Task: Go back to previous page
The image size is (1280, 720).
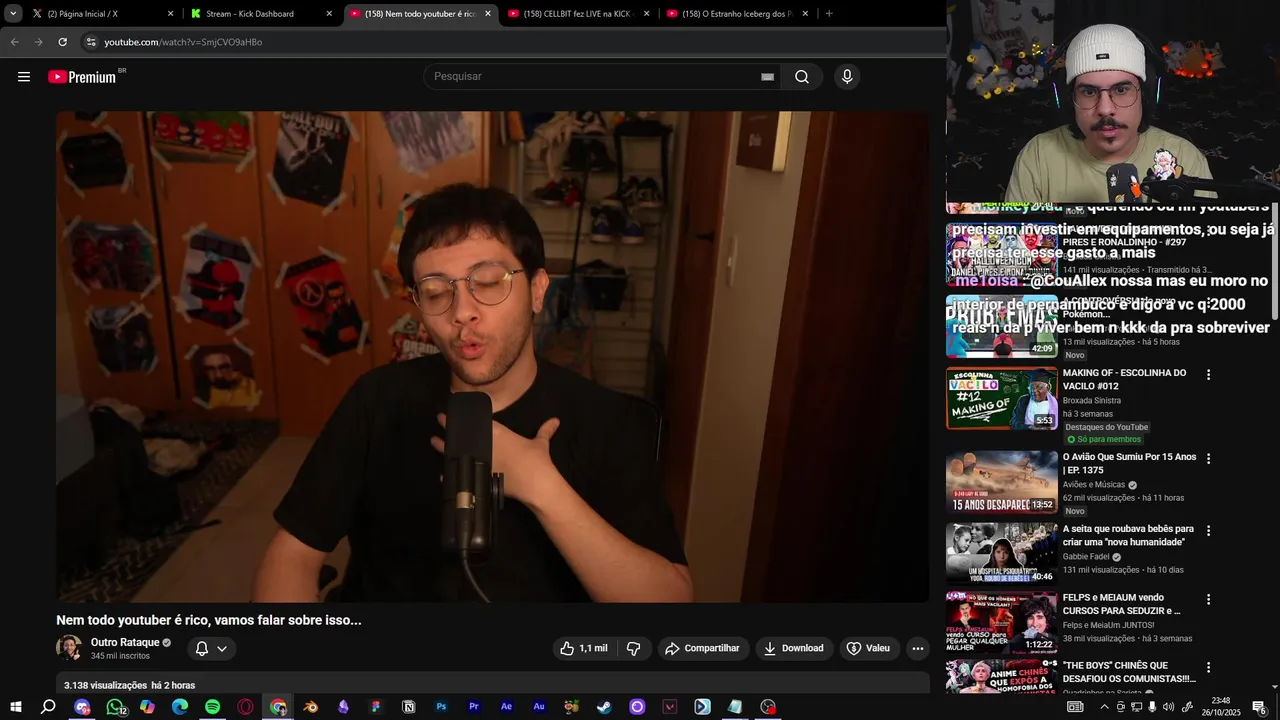Action: click(14, 42)
